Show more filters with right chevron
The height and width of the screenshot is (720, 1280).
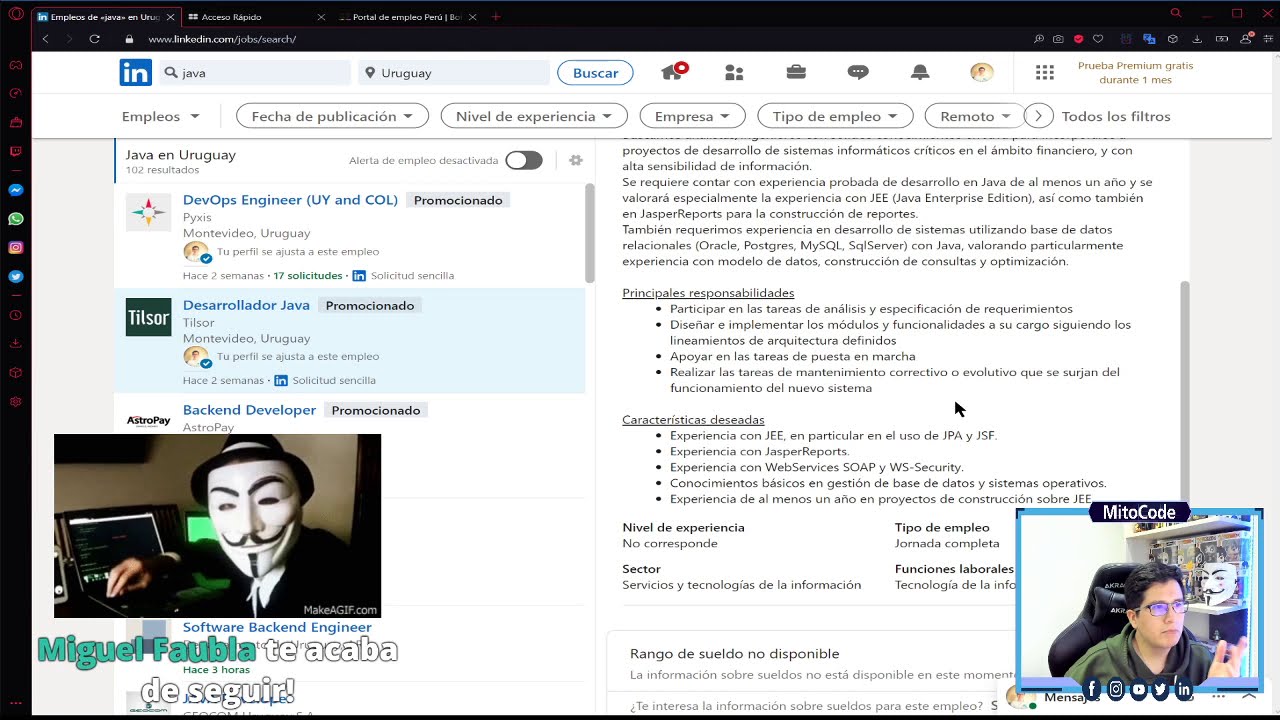coord(1039,116)
